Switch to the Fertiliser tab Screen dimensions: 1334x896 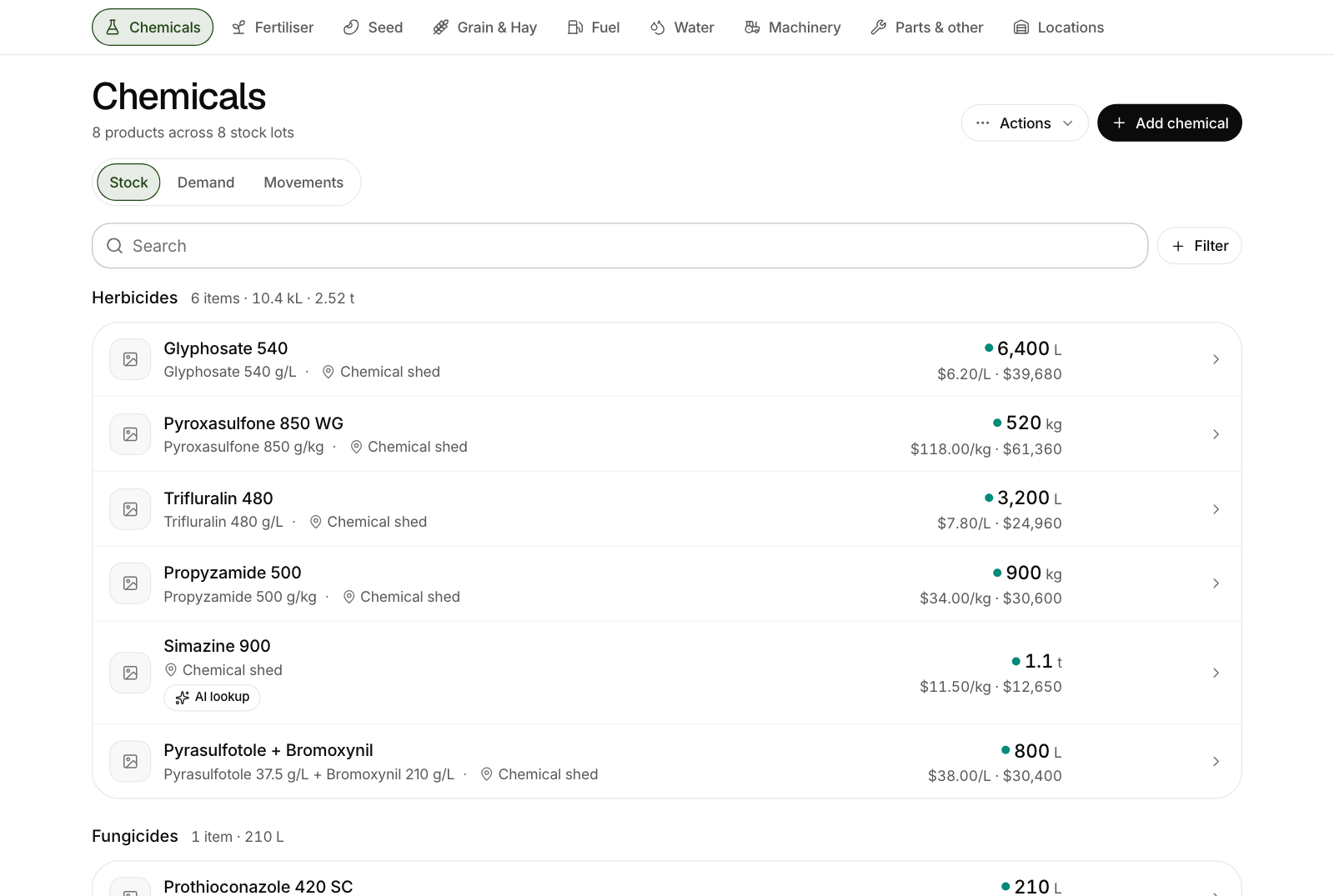273,28
